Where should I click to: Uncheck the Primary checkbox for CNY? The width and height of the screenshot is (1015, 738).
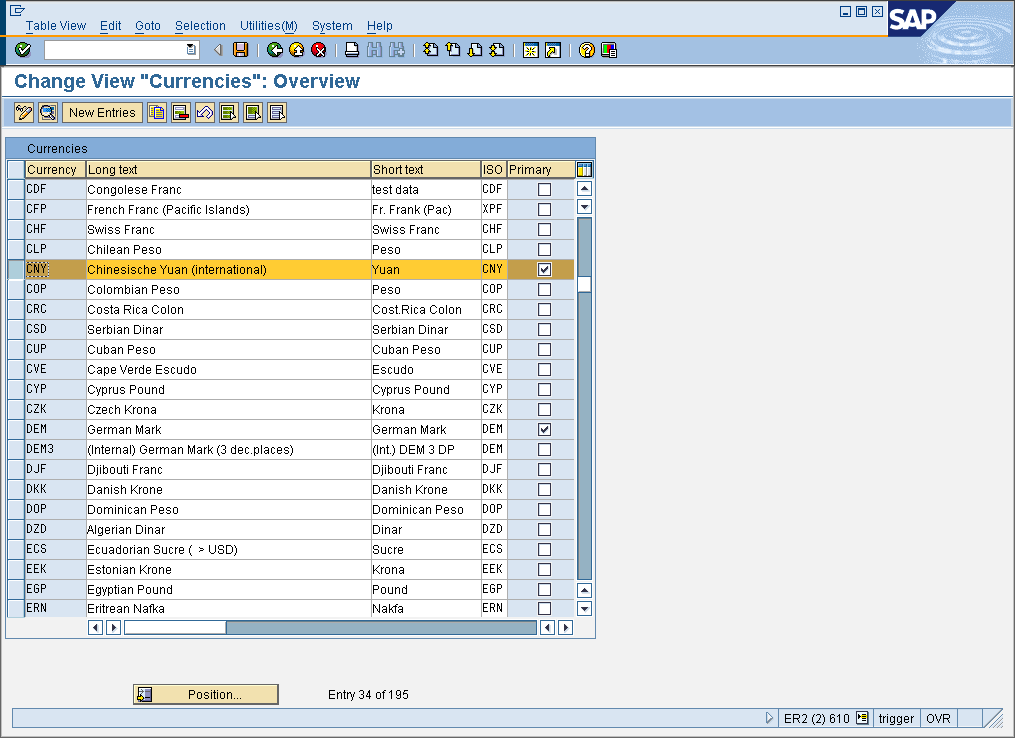click(x=544, y=269)
